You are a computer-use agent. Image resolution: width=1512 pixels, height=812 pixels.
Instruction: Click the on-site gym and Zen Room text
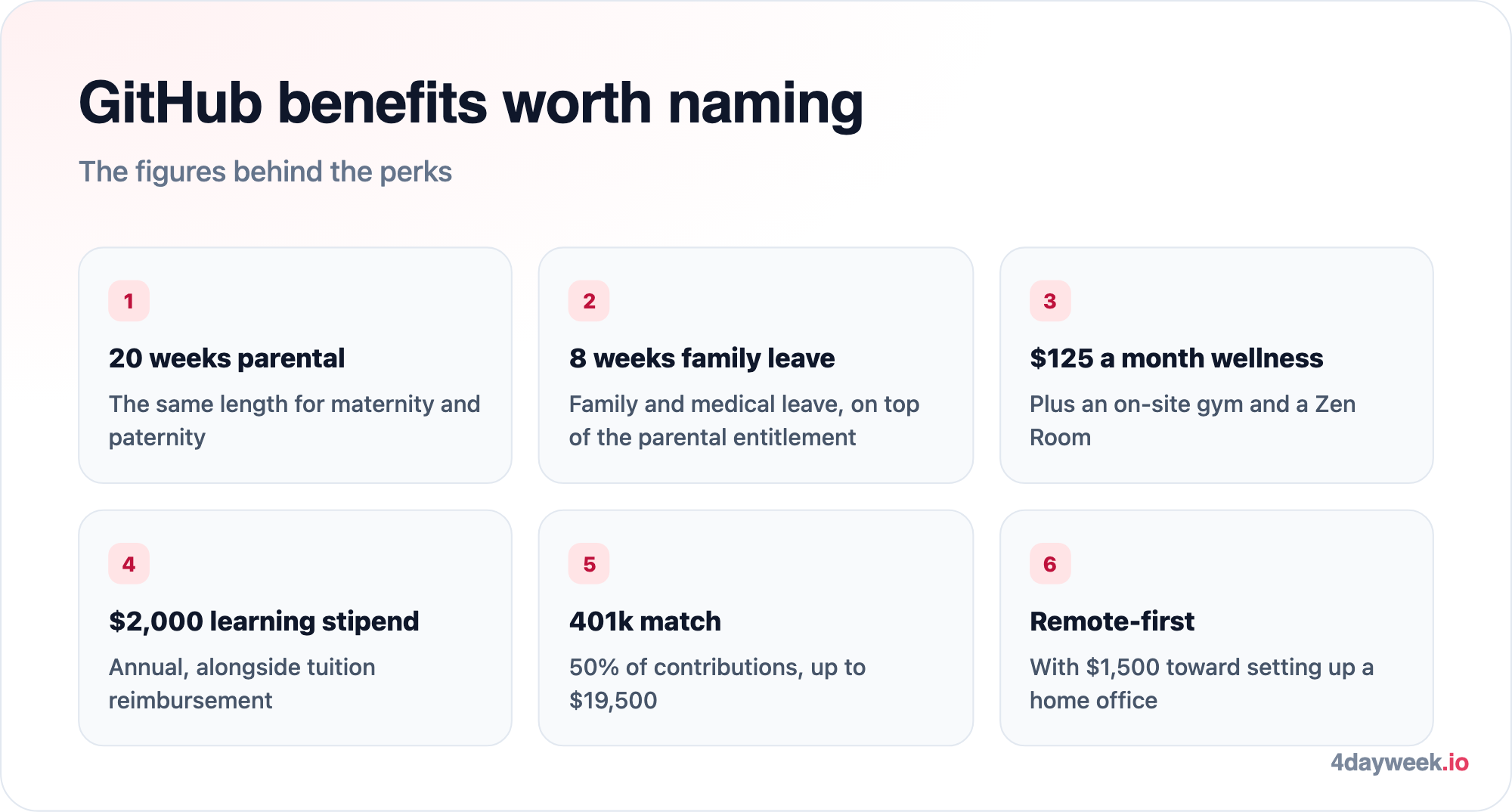[x=1192, y=420]
